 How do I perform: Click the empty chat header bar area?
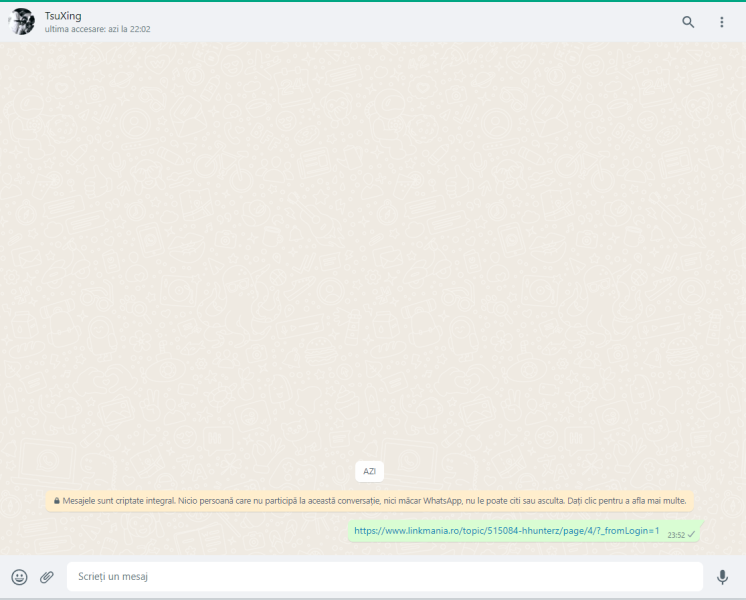[x=400, y=22]
